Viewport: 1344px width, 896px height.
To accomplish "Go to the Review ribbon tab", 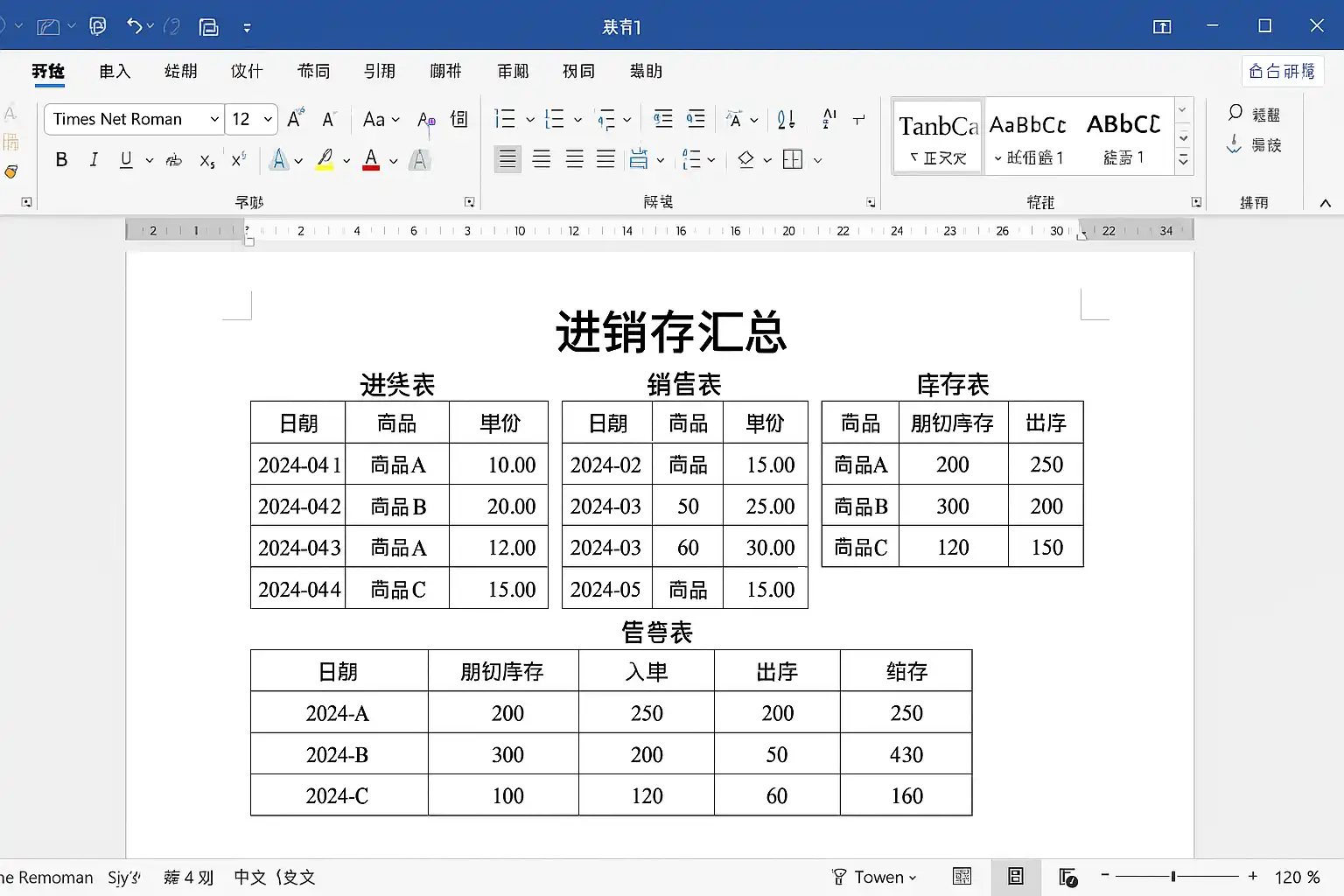I will (513, 71).
